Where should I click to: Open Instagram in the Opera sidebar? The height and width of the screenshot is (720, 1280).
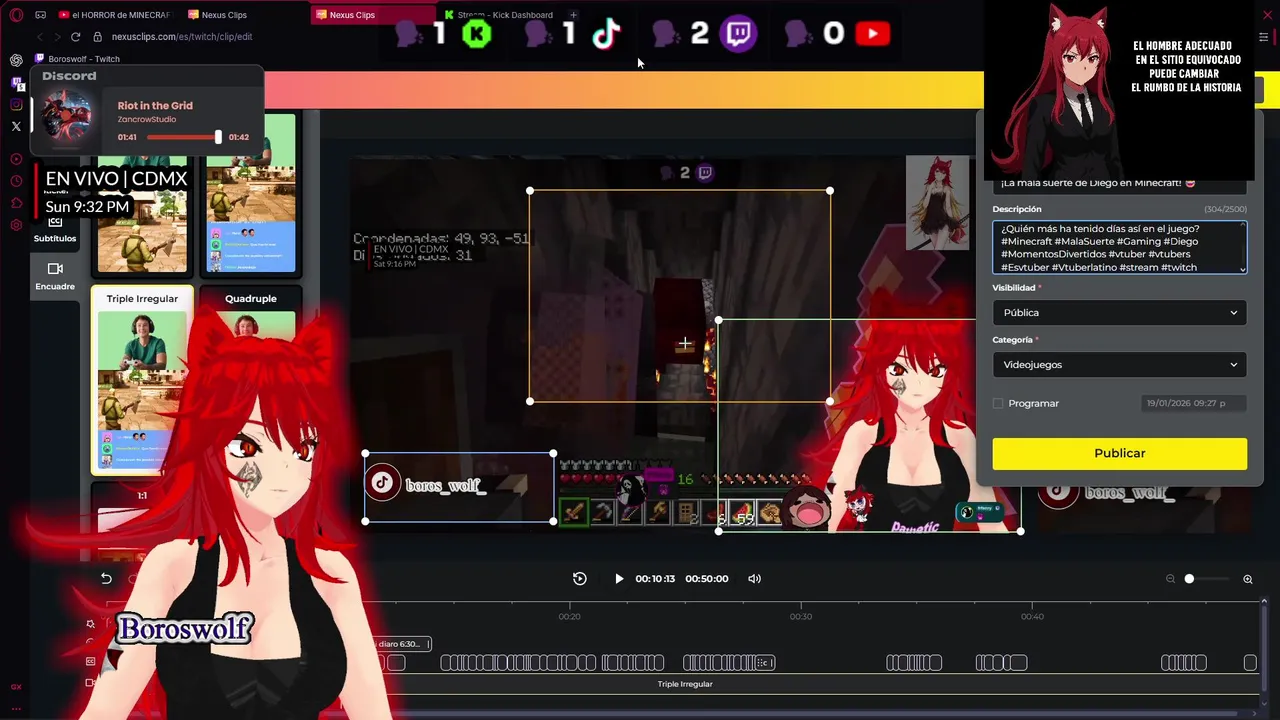coord(16,104)
